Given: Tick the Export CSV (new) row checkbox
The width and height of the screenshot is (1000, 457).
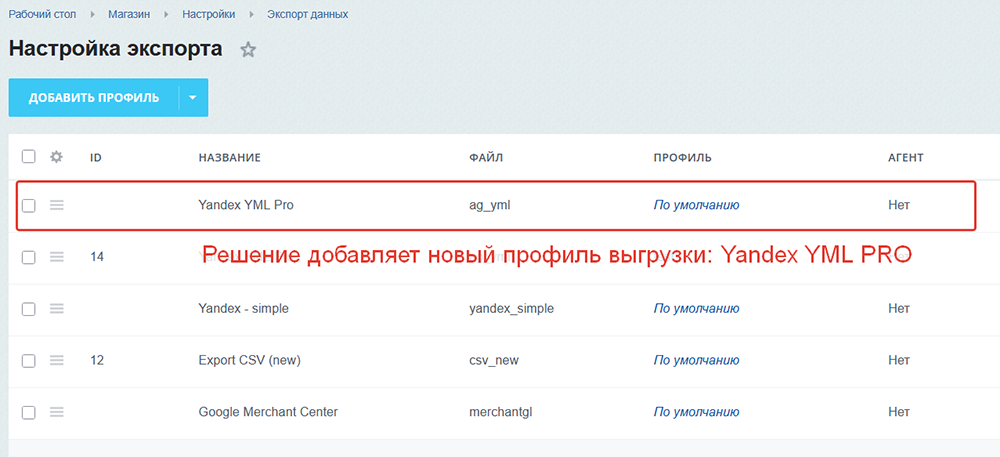Looking at the screenshot, I should [28, 360].
